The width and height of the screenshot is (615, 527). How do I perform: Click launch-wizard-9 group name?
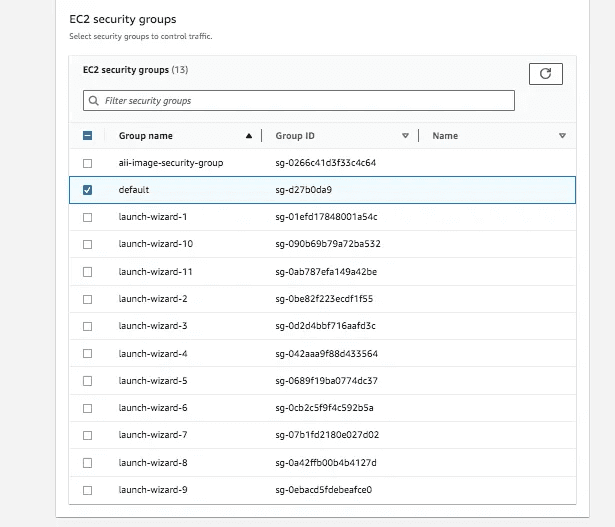click(153, 490)
